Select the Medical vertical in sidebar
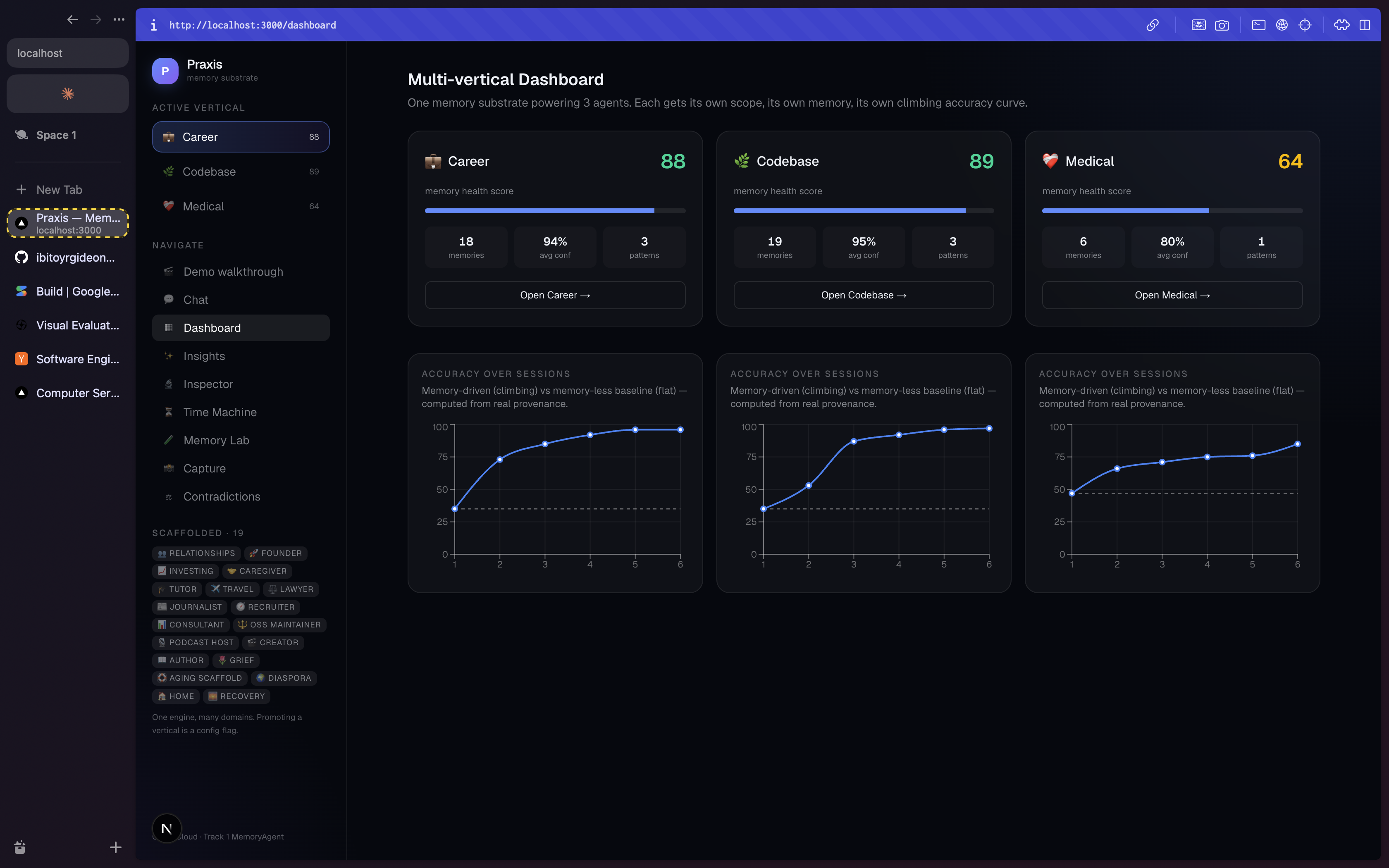The height and width of the screenshot is (868, 1389). pos(241,206)
